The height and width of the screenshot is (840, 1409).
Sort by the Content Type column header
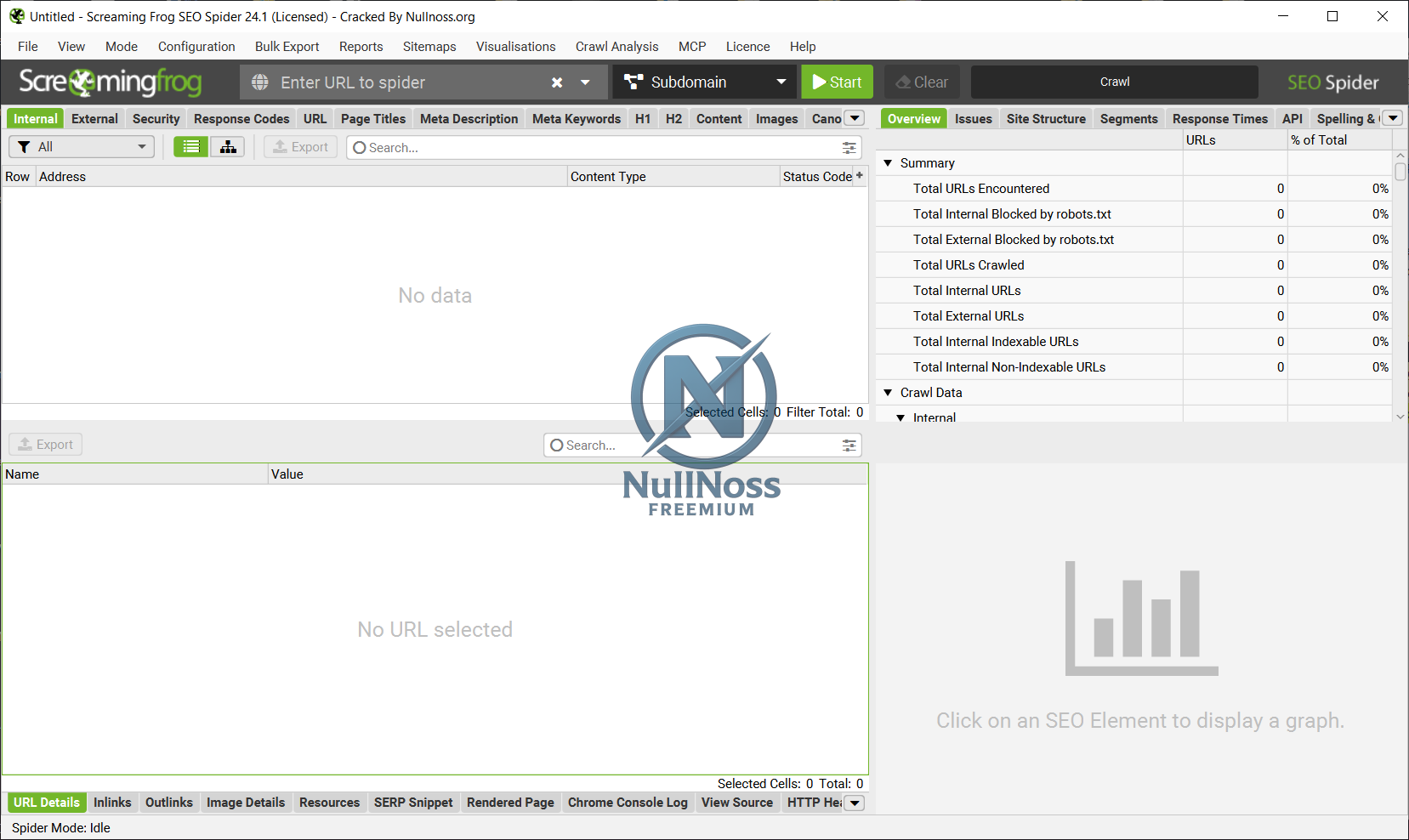point(673,177)
